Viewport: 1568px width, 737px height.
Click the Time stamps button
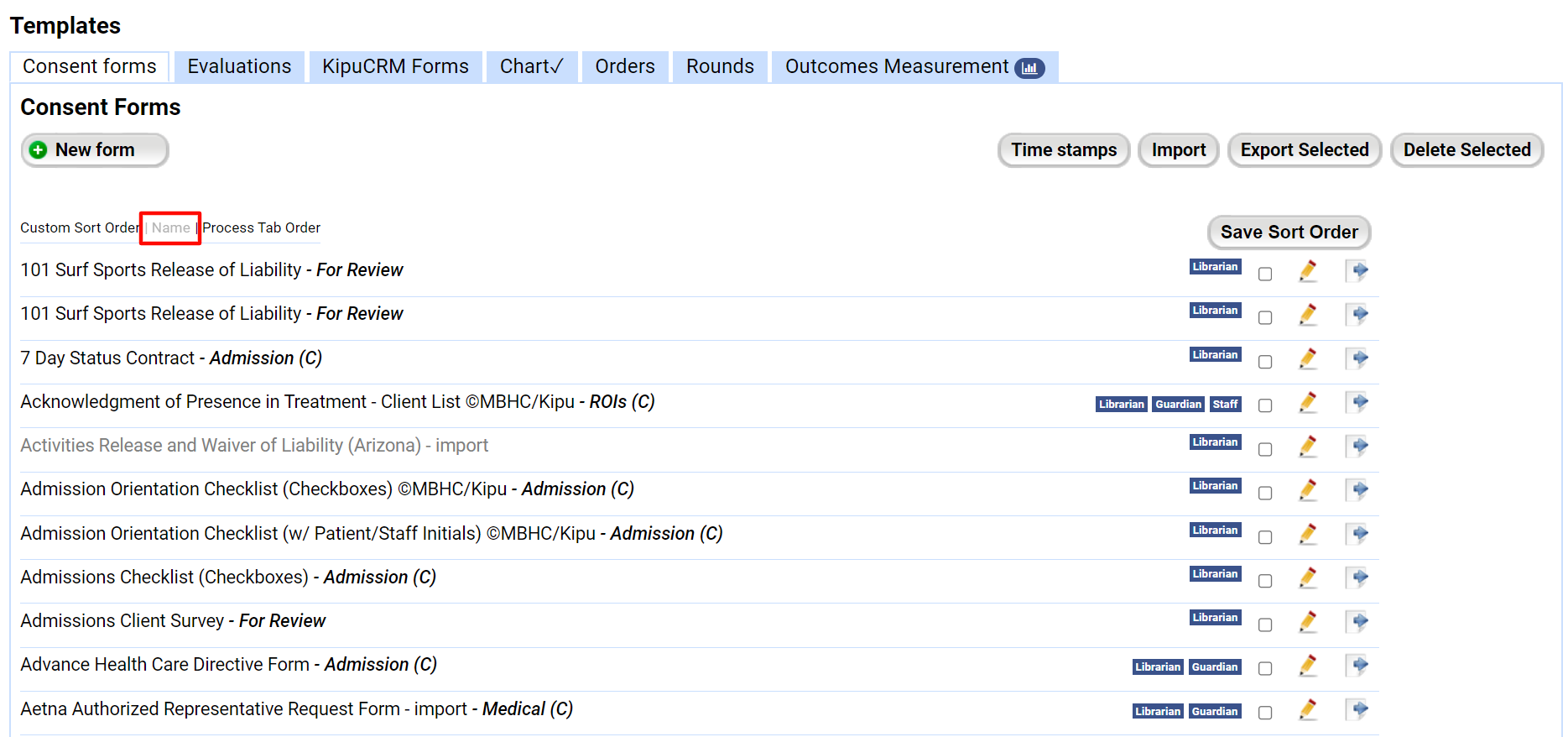point(1063,150)
